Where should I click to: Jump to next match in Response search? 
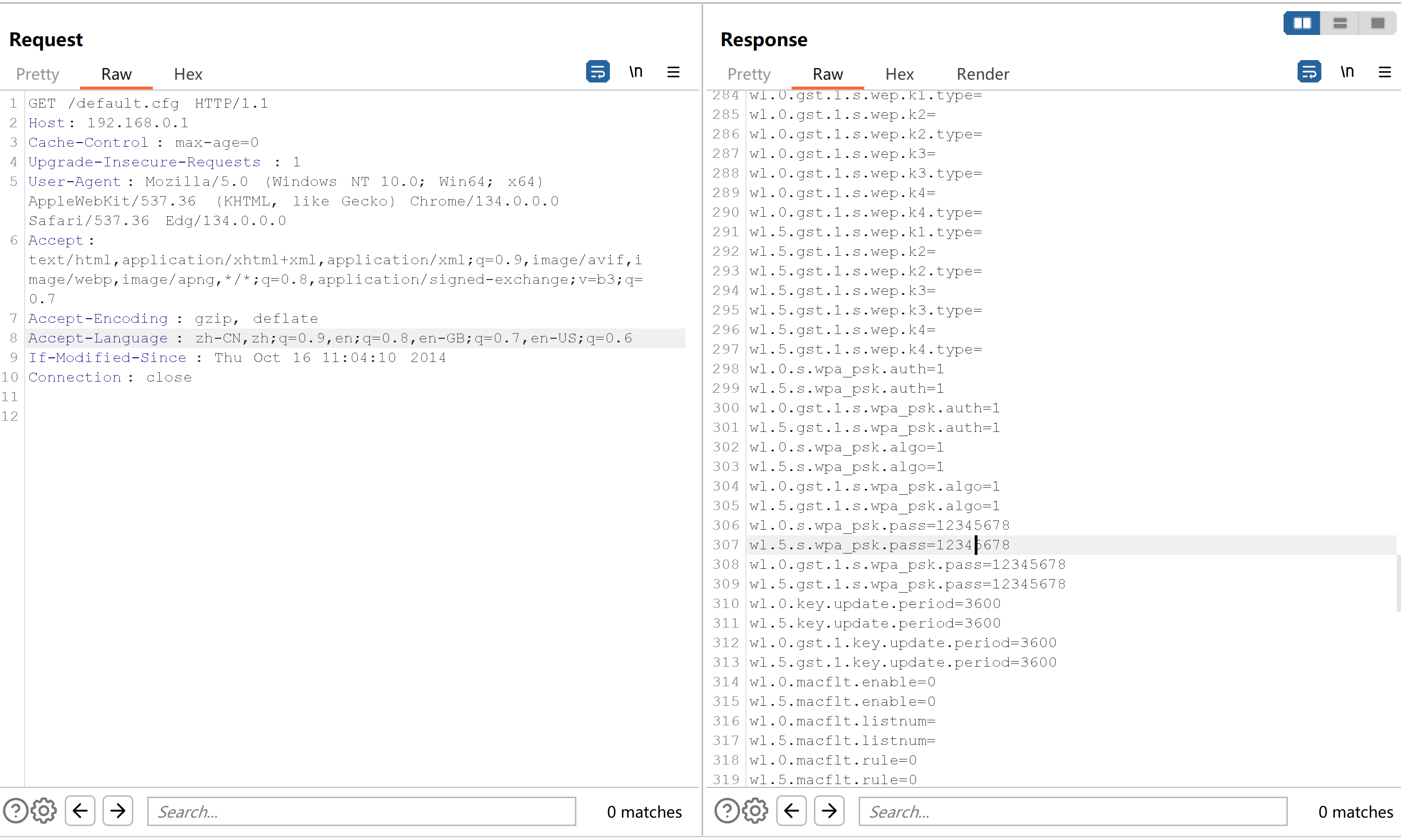[x=829, y=811]
